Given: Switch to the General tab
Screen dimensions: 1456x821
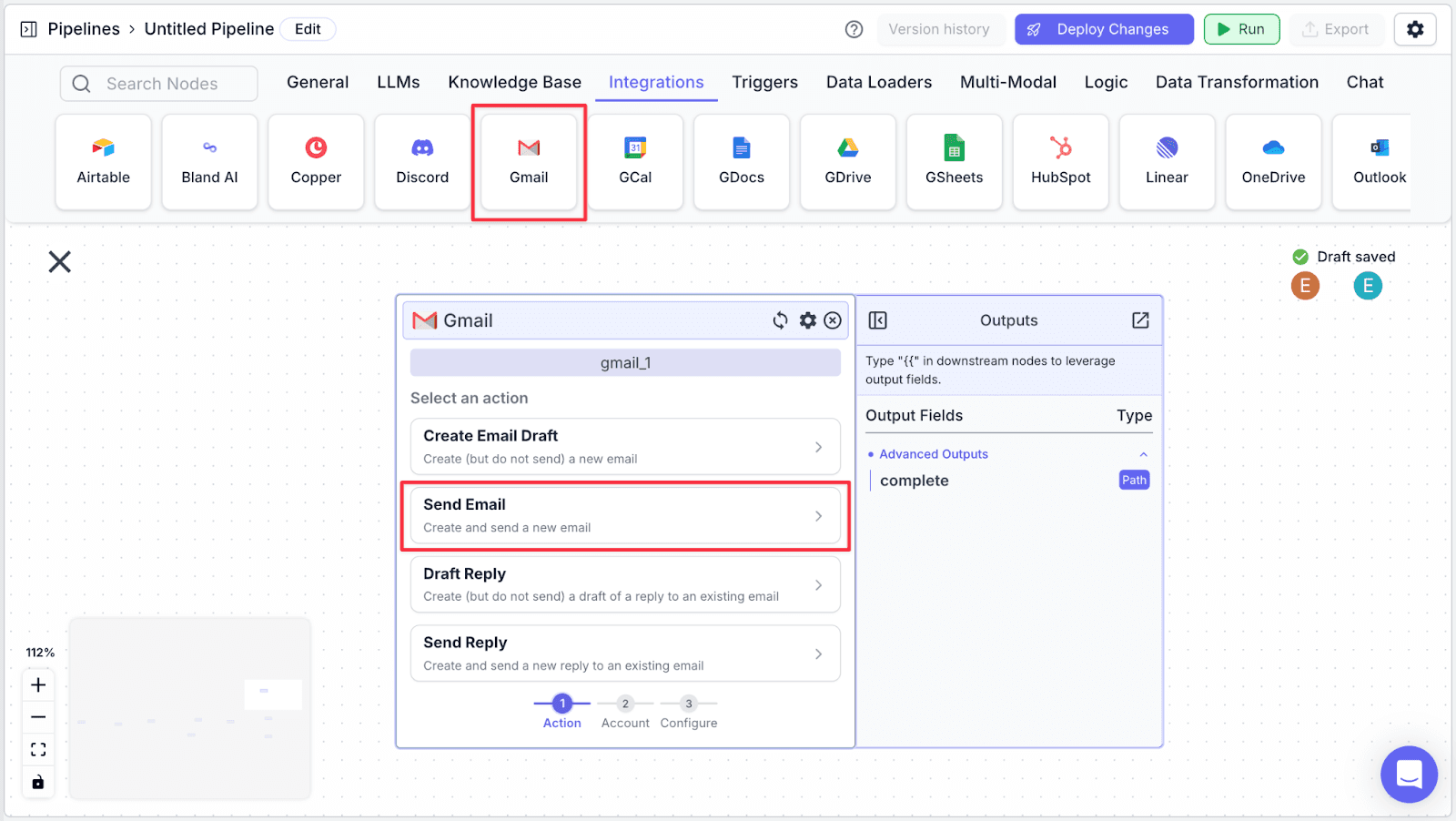Looking at the screenshot, I should [318, 82].
